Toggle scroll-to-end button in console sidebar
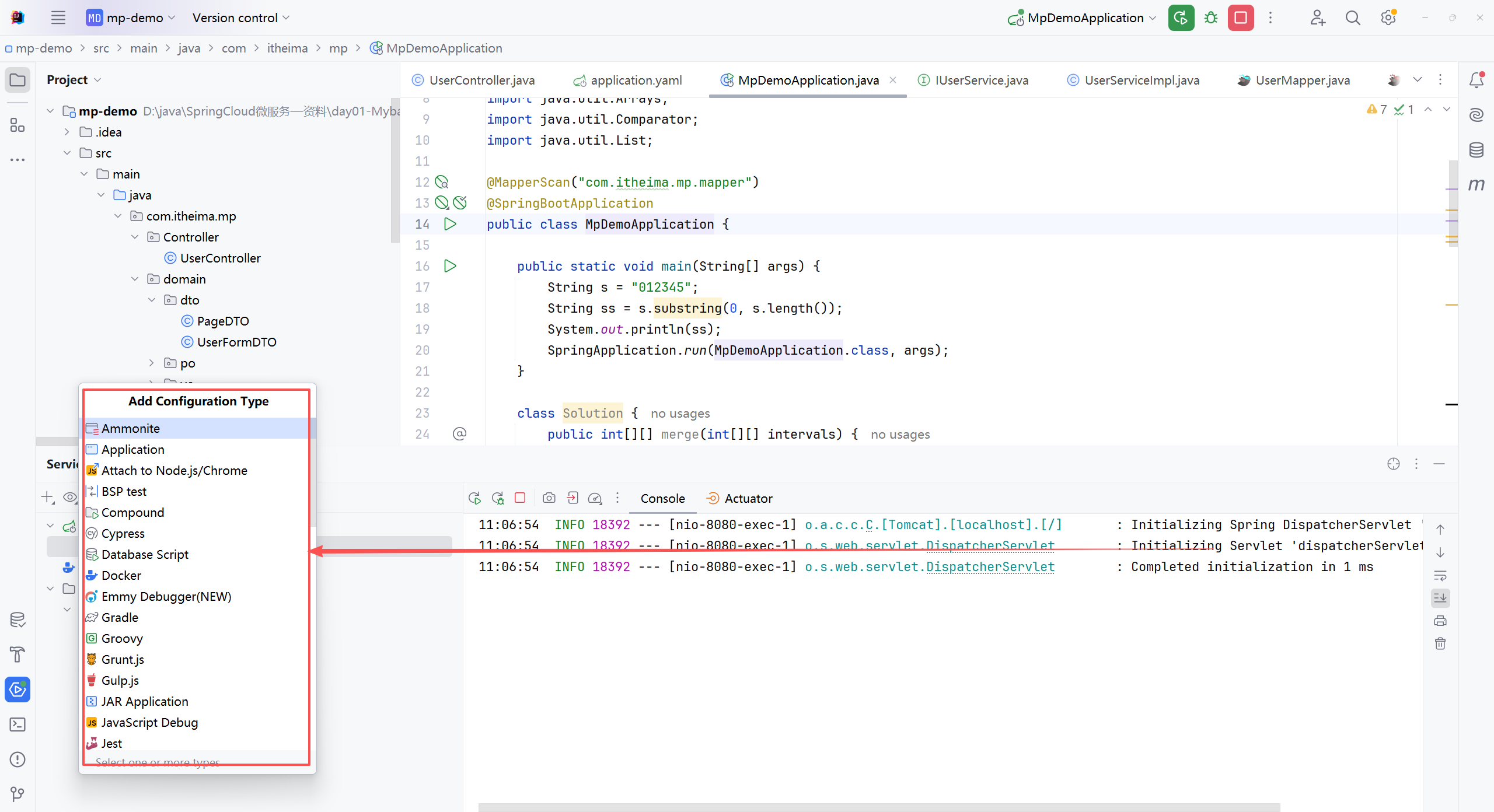 tap(1440, 598)
